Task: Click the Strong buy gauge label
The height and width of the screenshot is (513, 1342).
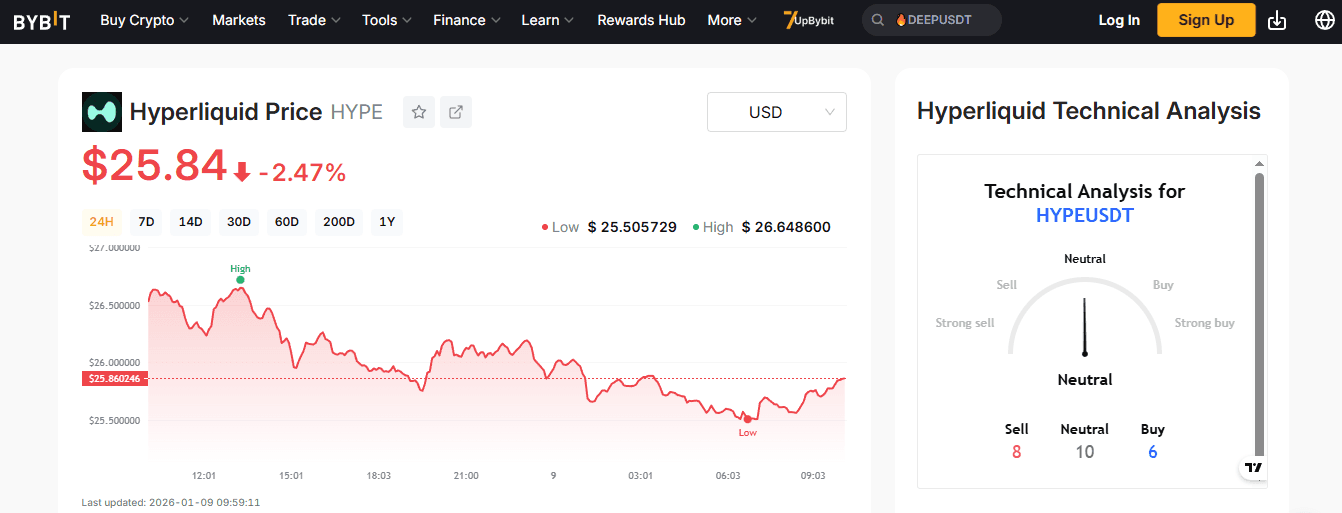Action: tap(1205, 323)
